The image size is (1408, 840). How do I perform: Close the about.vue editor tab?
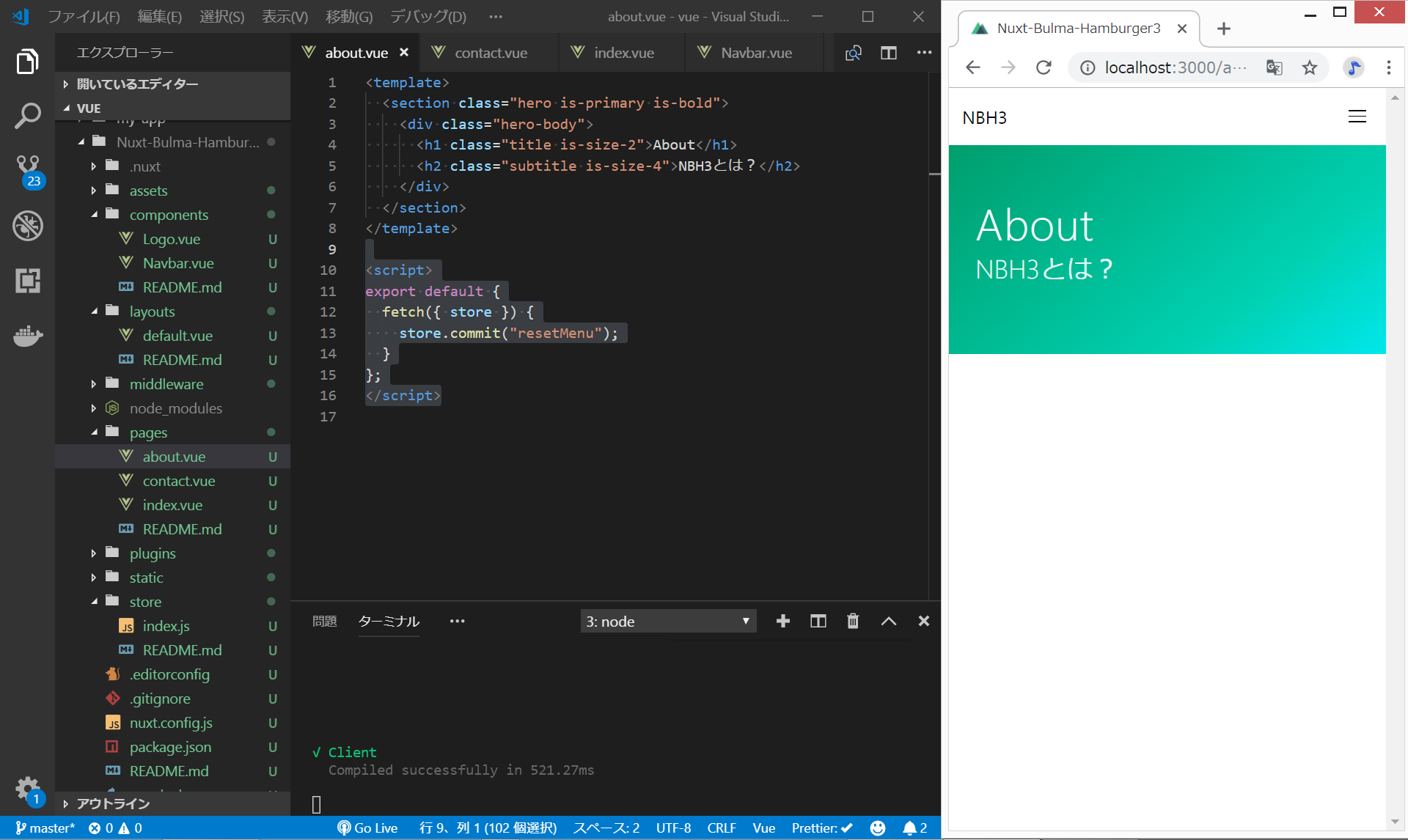pyautogui.click(x=403, y=53)
